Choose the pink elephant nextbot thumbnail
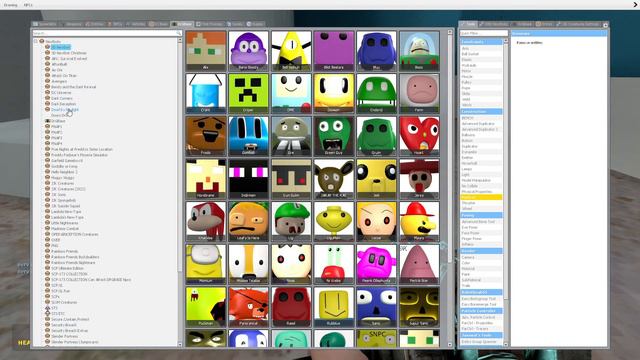 [x=376, y=264]
